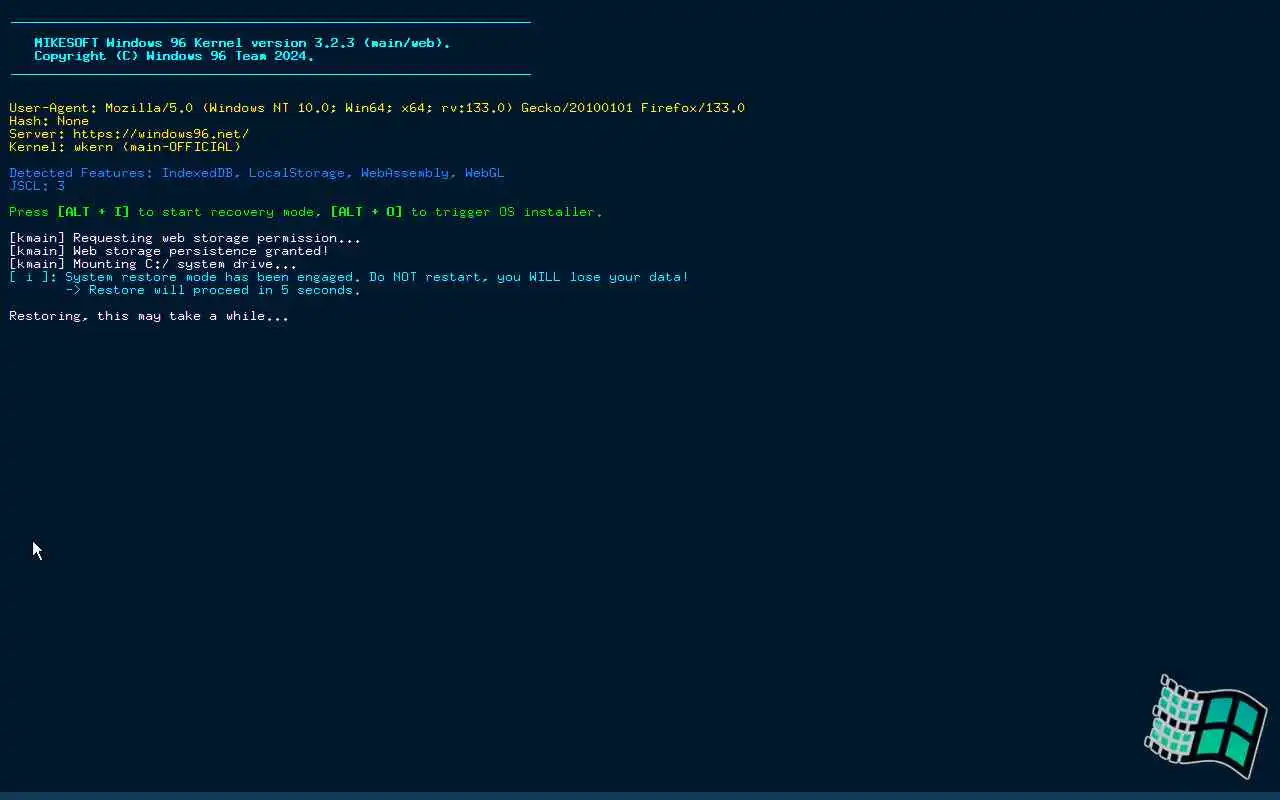Click the User-Agent Mozilla/5.0 line
This screenshot has width=1280, height=800.
tap(377, 108)
